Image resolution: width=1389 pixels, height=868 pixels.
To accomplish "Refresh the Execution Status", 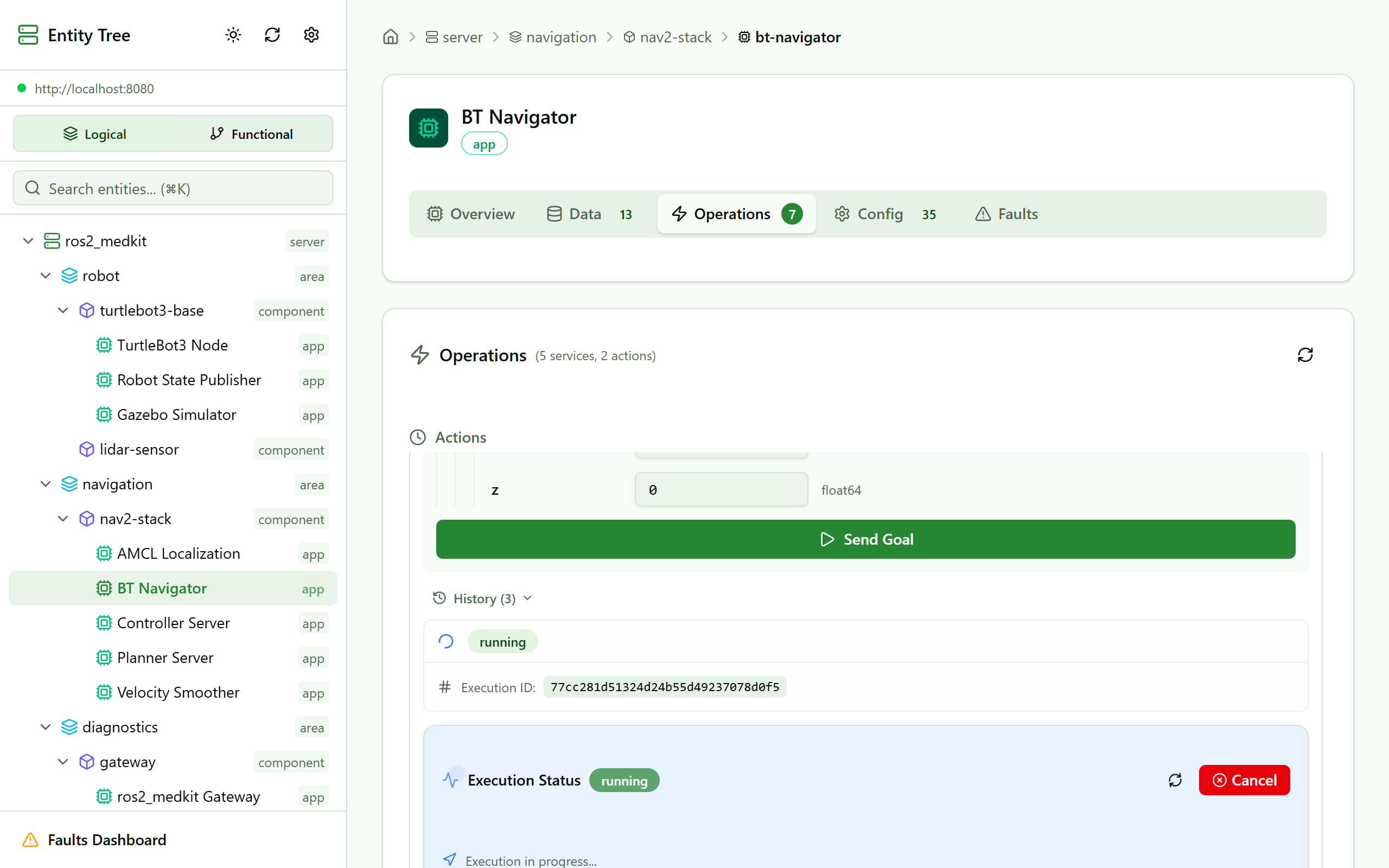I will pyautogui.click(x=1175, y=780).
